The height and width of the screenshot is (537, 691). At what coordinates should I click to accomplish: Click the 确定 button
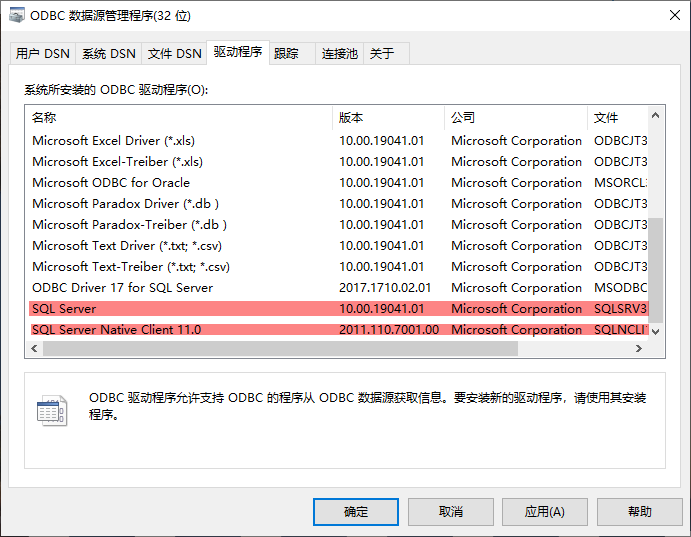[x=356, y=512]
